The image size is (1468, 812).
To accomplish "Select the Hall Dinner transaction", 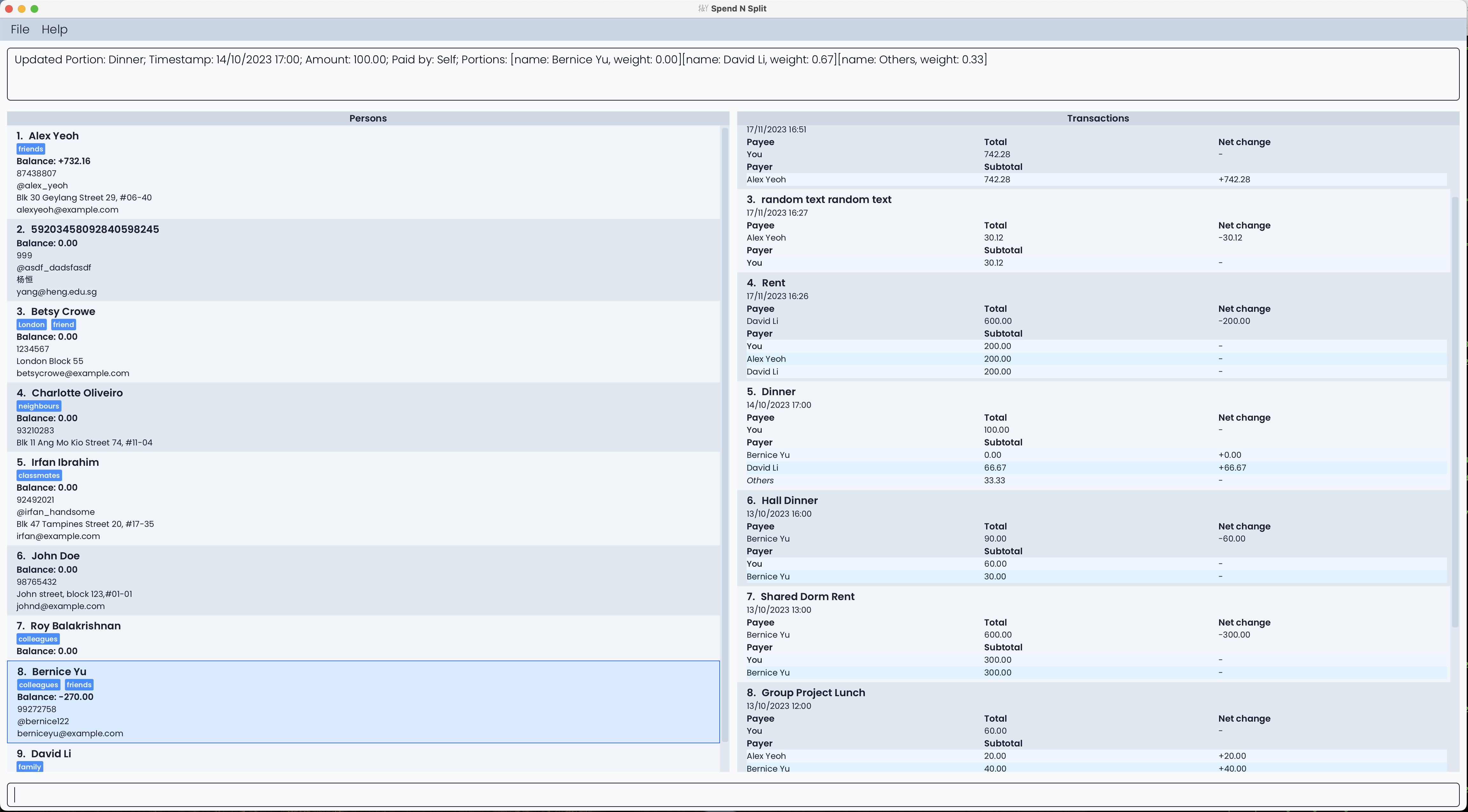I will point(789,501).
